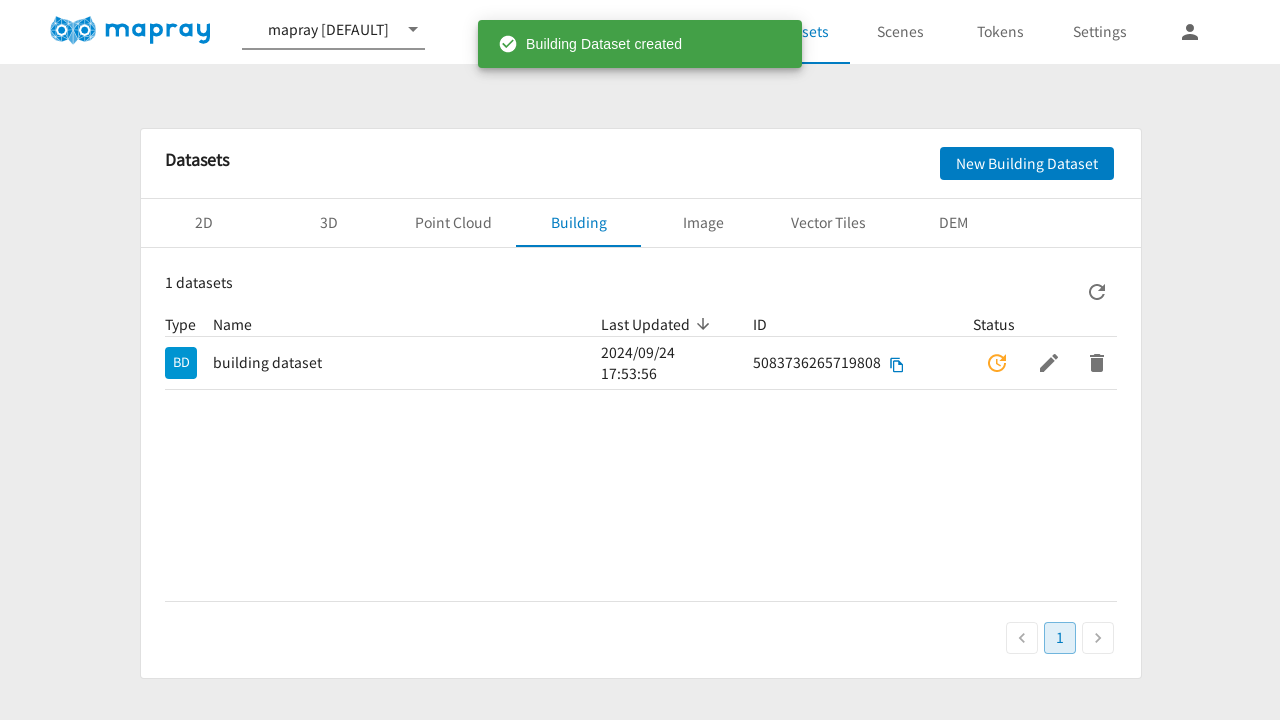
Task: Click New Building Dataset button
Action: pyautogui.click(x=1026, y=164)
